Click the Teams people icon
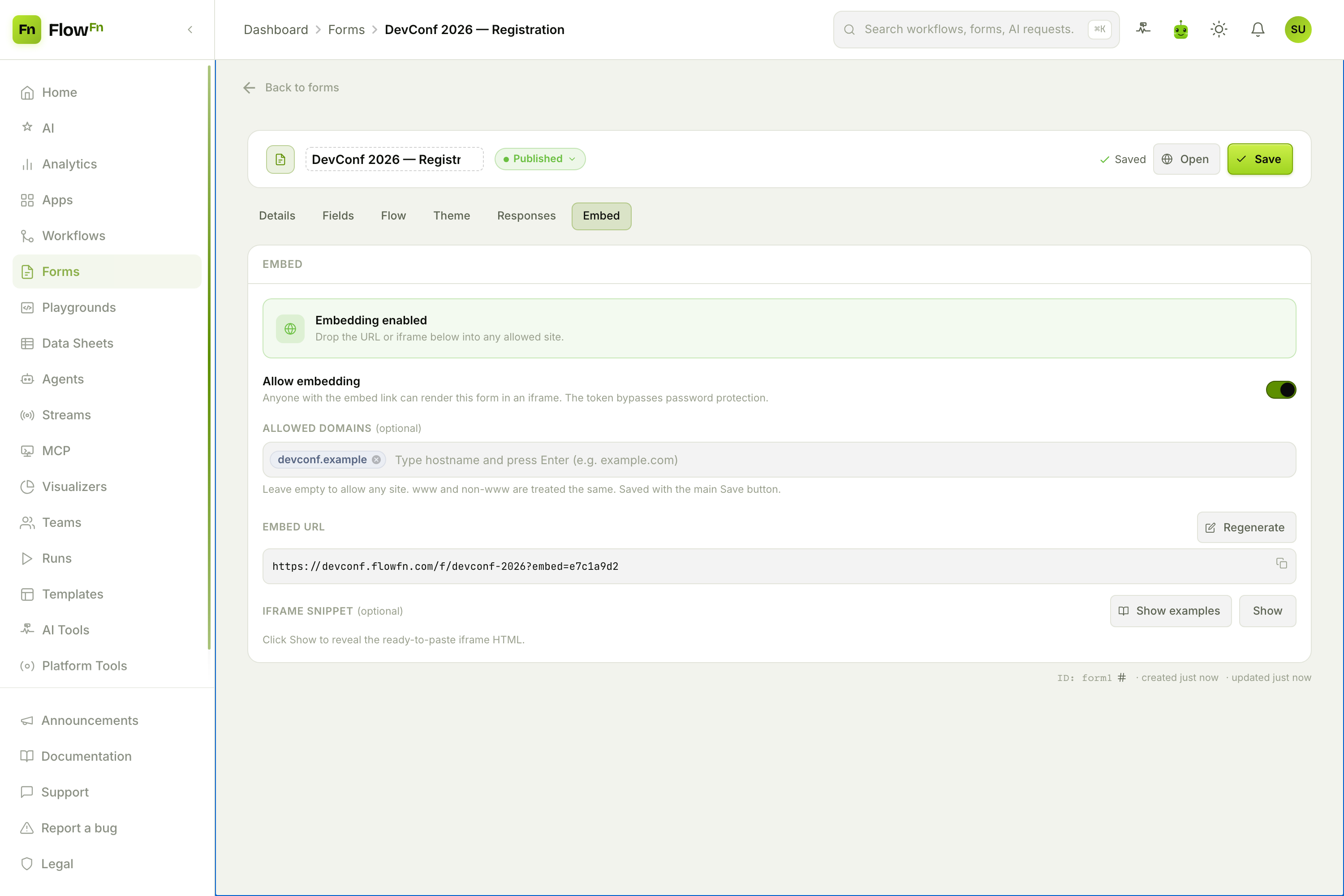This screenshot has width=1344, height=896. 27,522
